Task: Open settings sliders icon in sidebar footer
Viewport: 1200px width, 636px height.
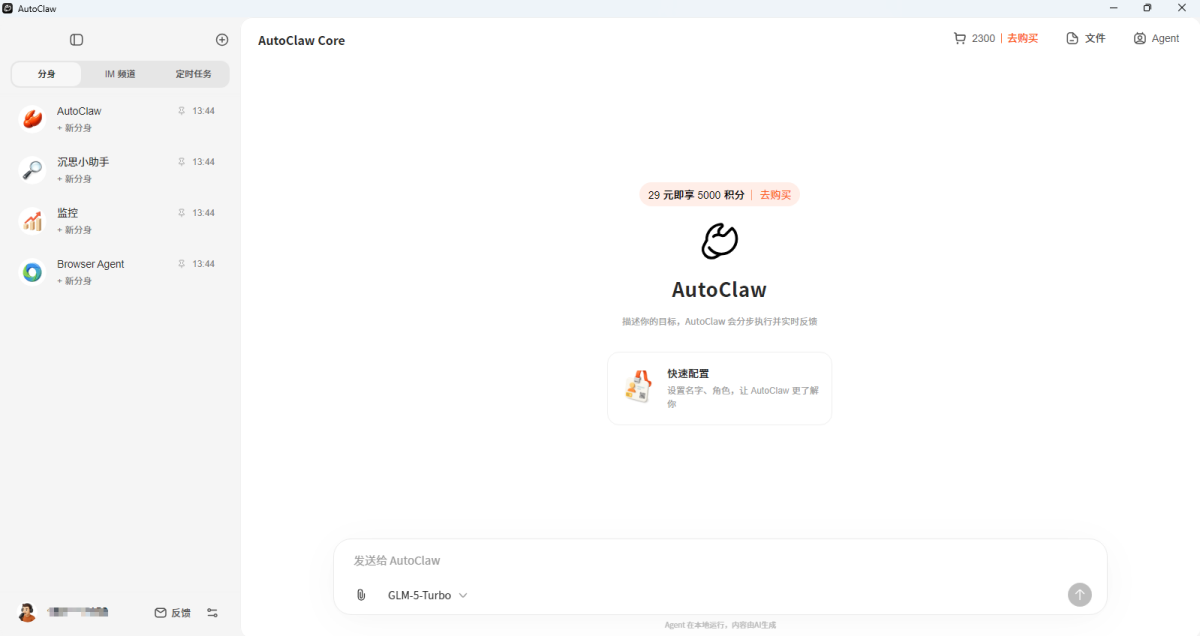Action: pos(212,613)
